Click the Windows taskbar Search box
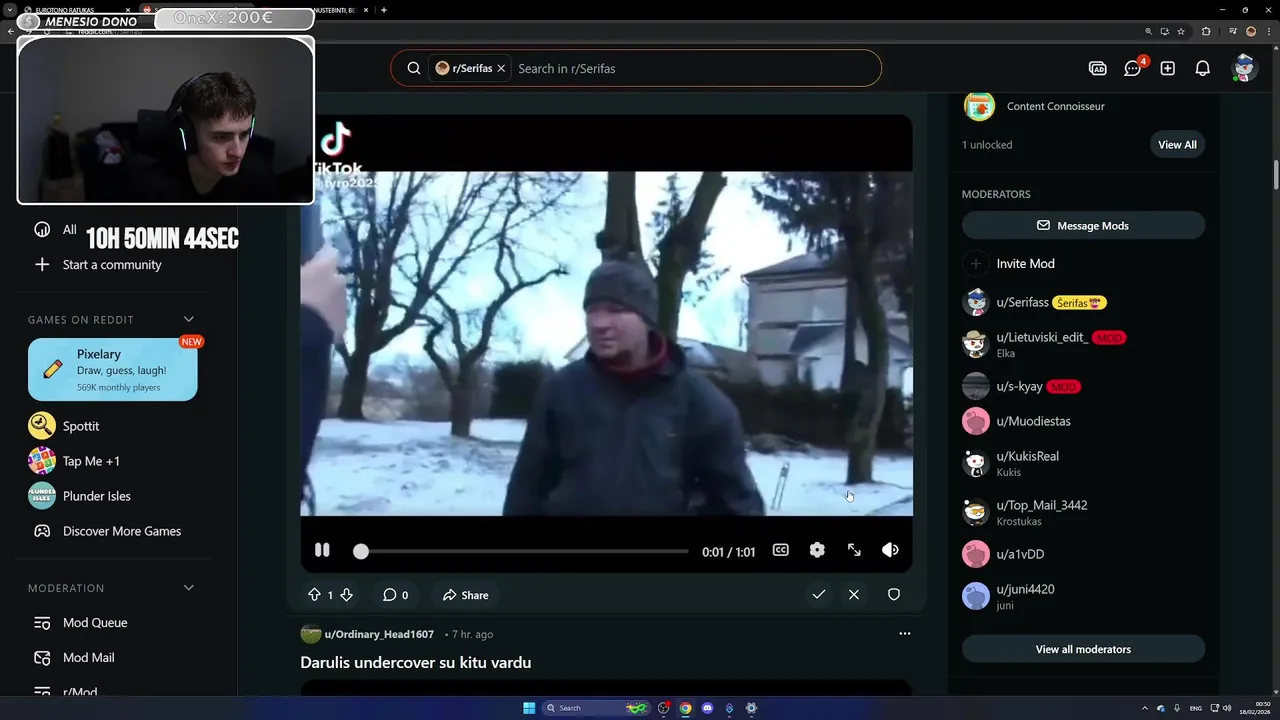Viewport: 1280px width, 720px height. coord(598,708)
